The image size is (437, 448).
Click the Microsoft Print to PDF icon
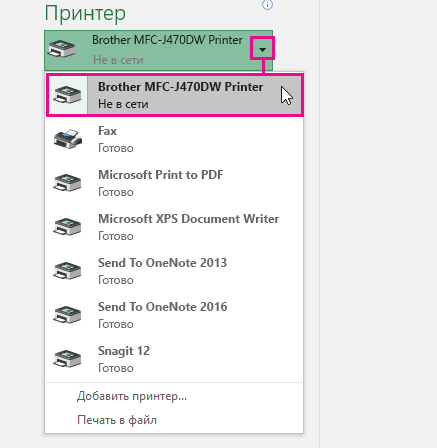[67, 183]
